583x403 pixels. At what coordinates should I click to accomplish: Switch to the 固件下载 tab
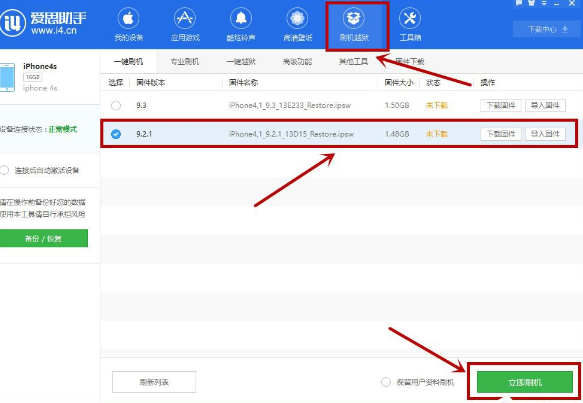click(410, 62)
